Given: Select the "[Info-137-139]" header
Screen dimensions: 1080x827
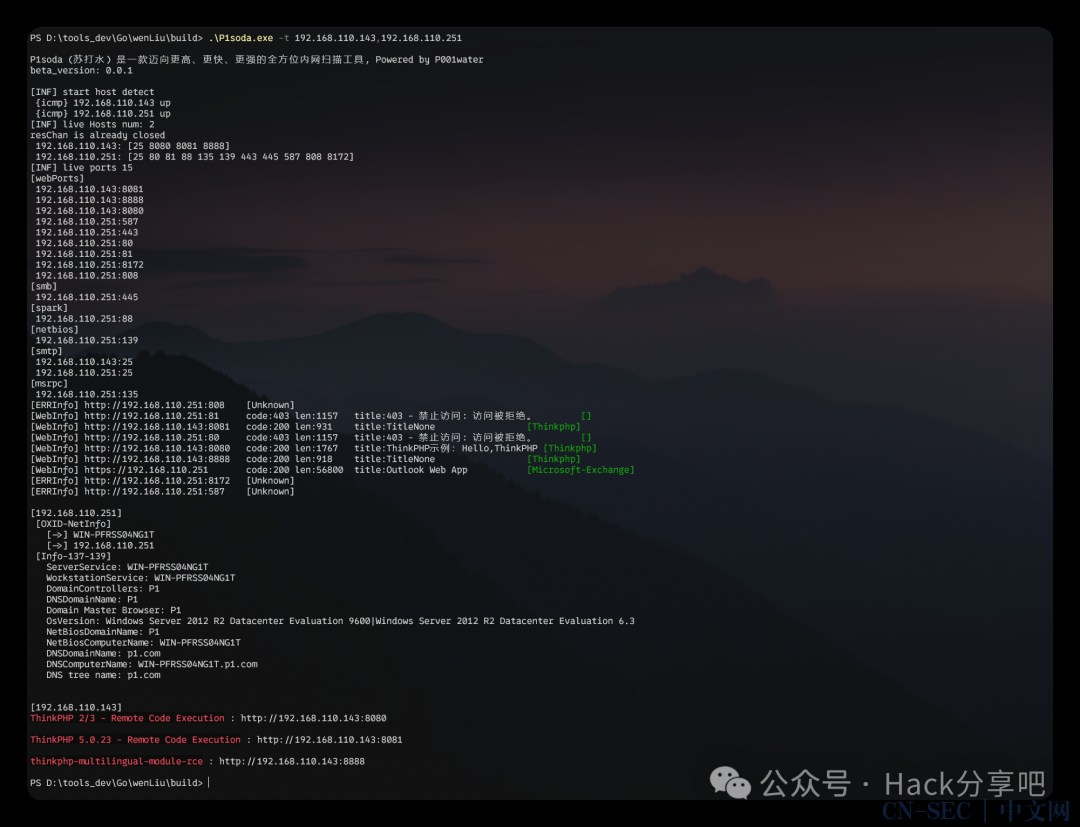Looking at the screenshot, I should coord(73,556).
